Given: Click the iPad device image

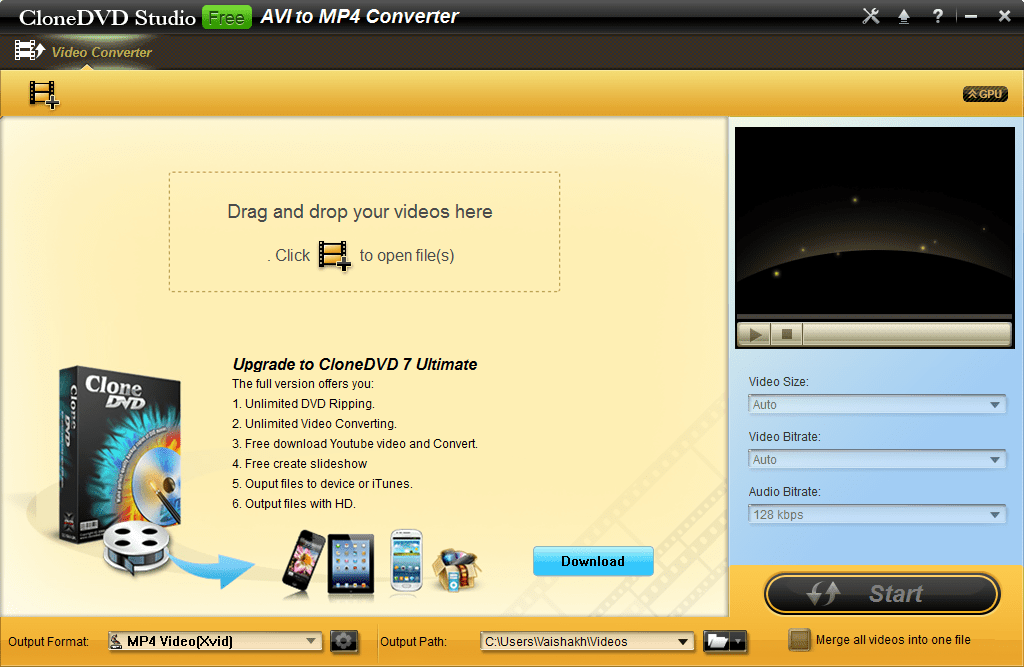Looking at the screenshot, I should (x=351, y=564).
